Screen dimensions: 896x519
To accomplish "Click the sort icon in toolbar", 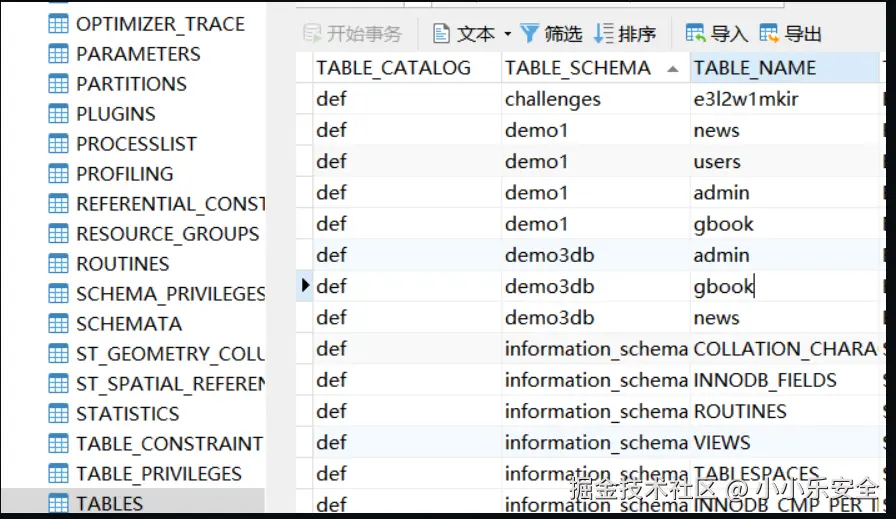I will pyautogui.click(x=603, y=34).
